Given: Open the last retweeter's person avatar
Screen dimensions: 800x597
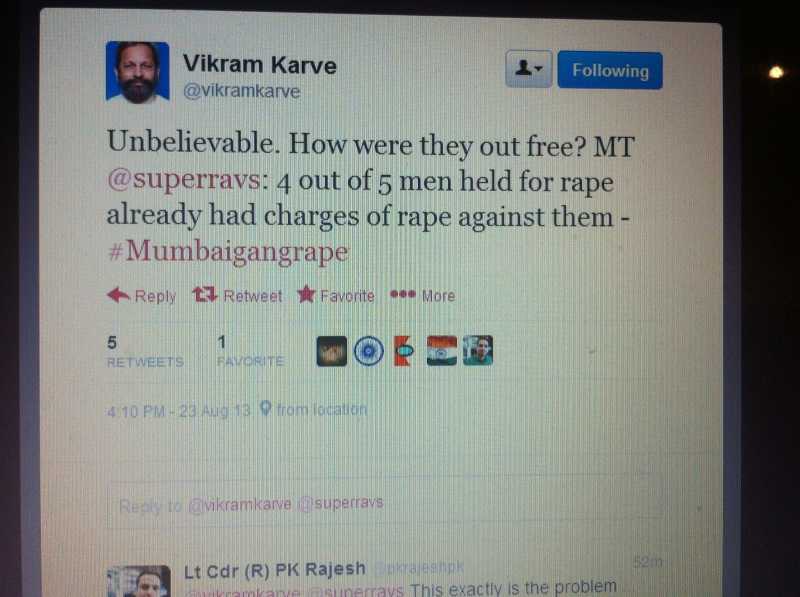Looking at the screenshot, I should pos(478,351).
